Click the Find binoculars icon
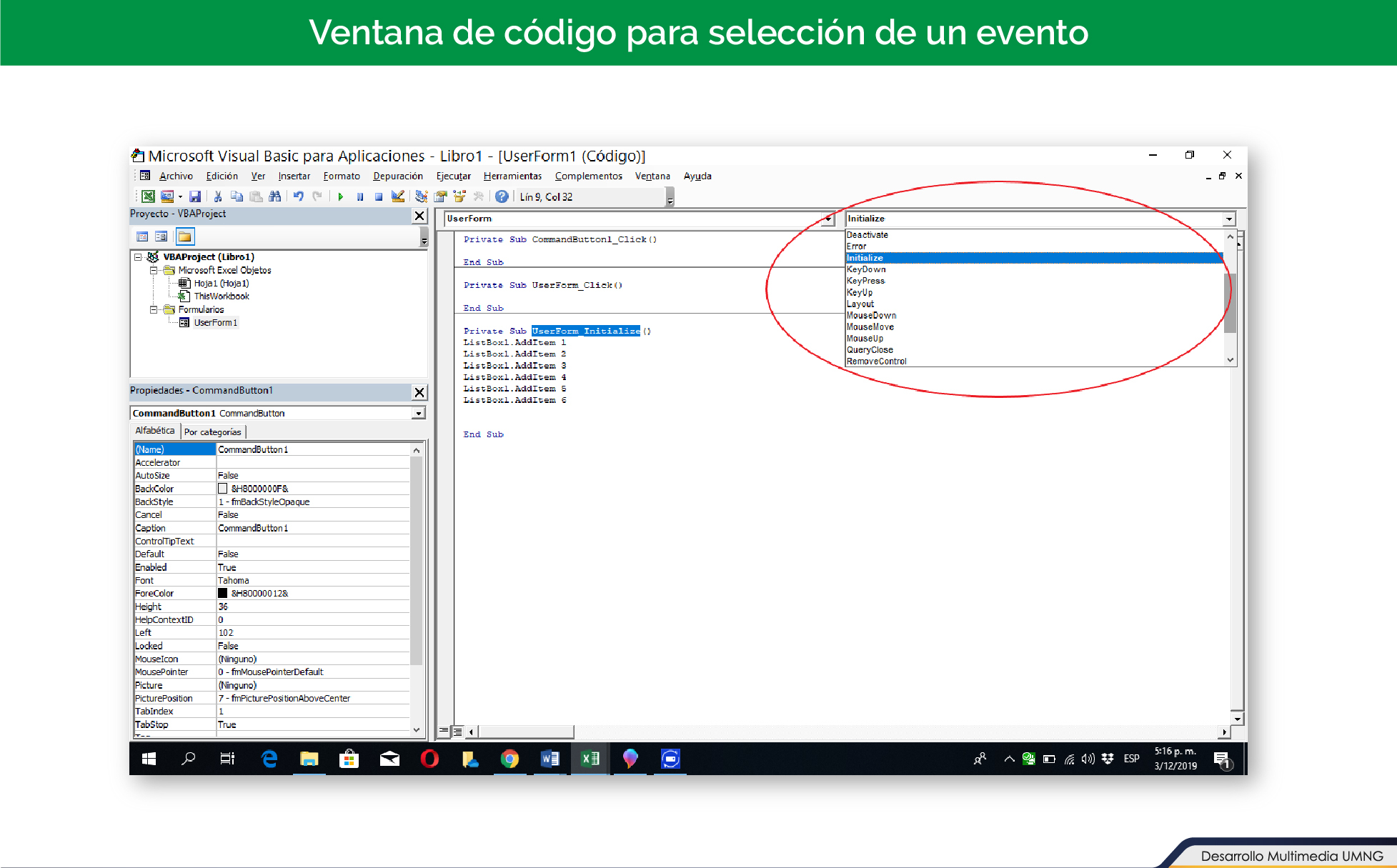The image size is (1397, 868). 274,196
